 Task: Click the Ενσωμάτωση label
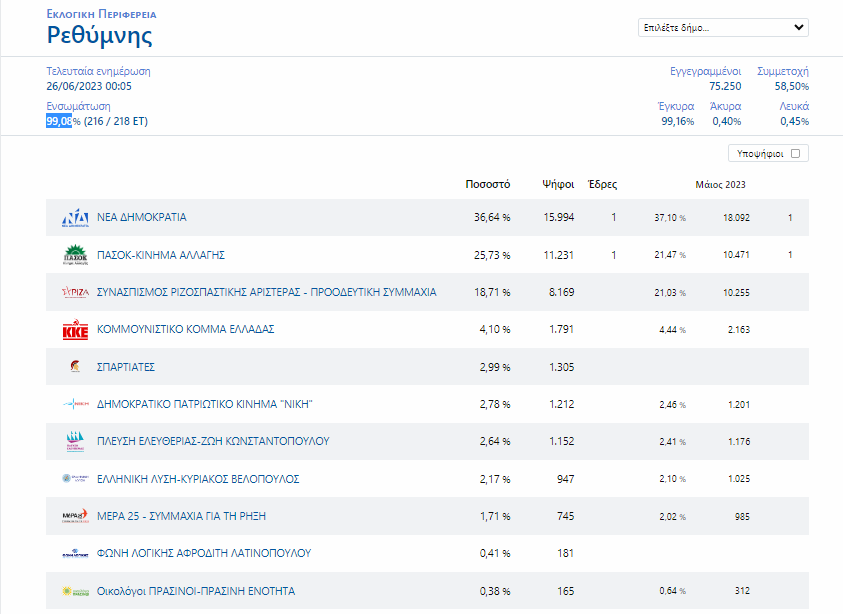(78, 106)
